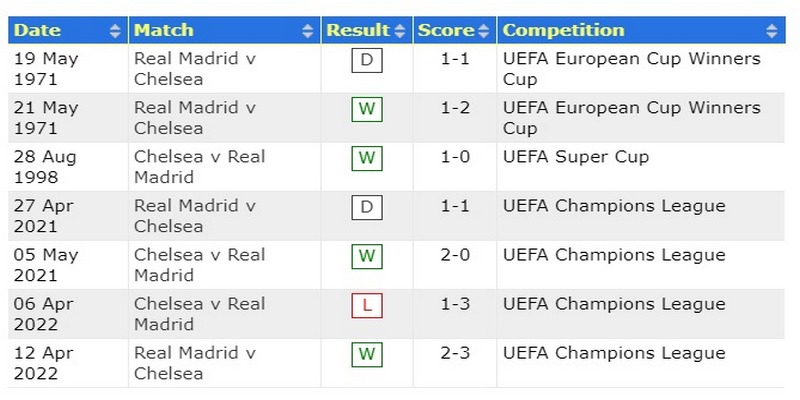Click the W badge for 28 Aug 1998
This screenshot has height=400, width=800.
coord(367,158)
